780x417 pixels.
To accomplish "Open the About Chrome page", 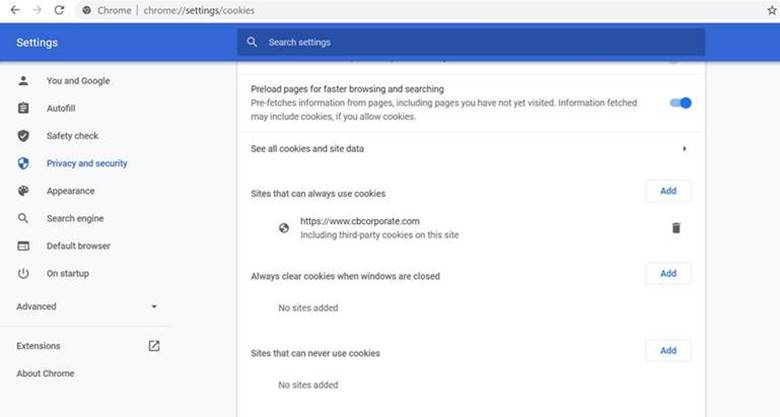I will [45, 373].
